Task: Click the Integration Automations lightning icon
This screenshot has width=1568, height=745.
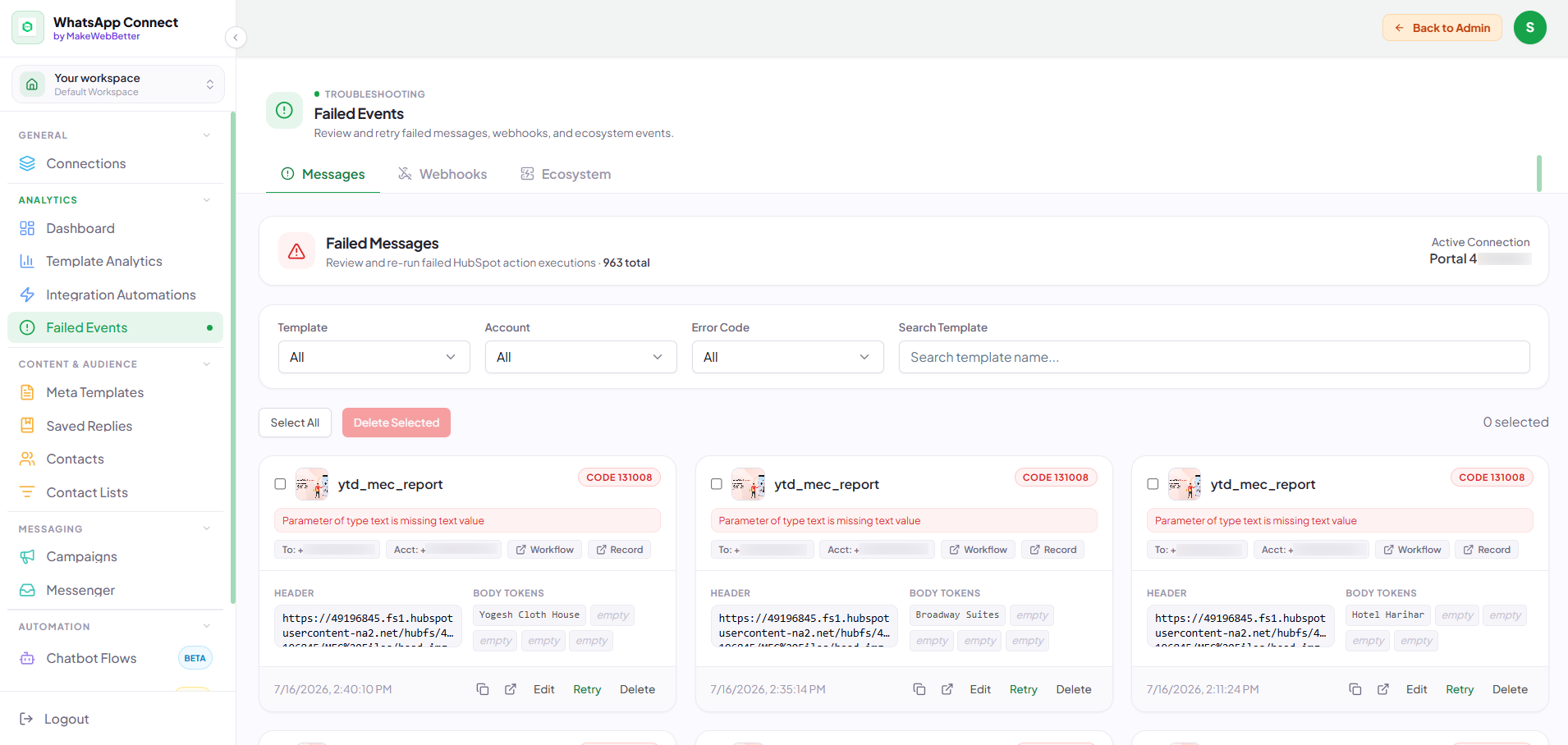Action: pos(27,295)
